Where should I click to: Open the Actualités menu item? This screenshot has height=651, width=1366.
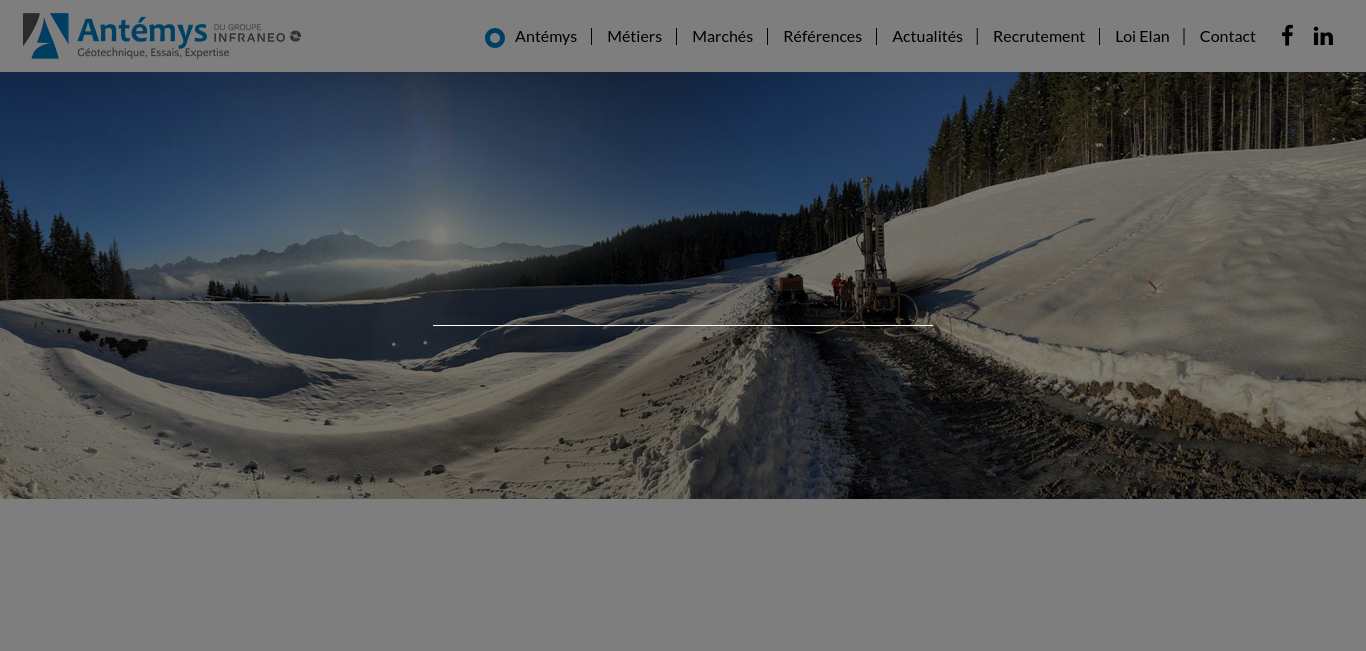click(927, 36)
